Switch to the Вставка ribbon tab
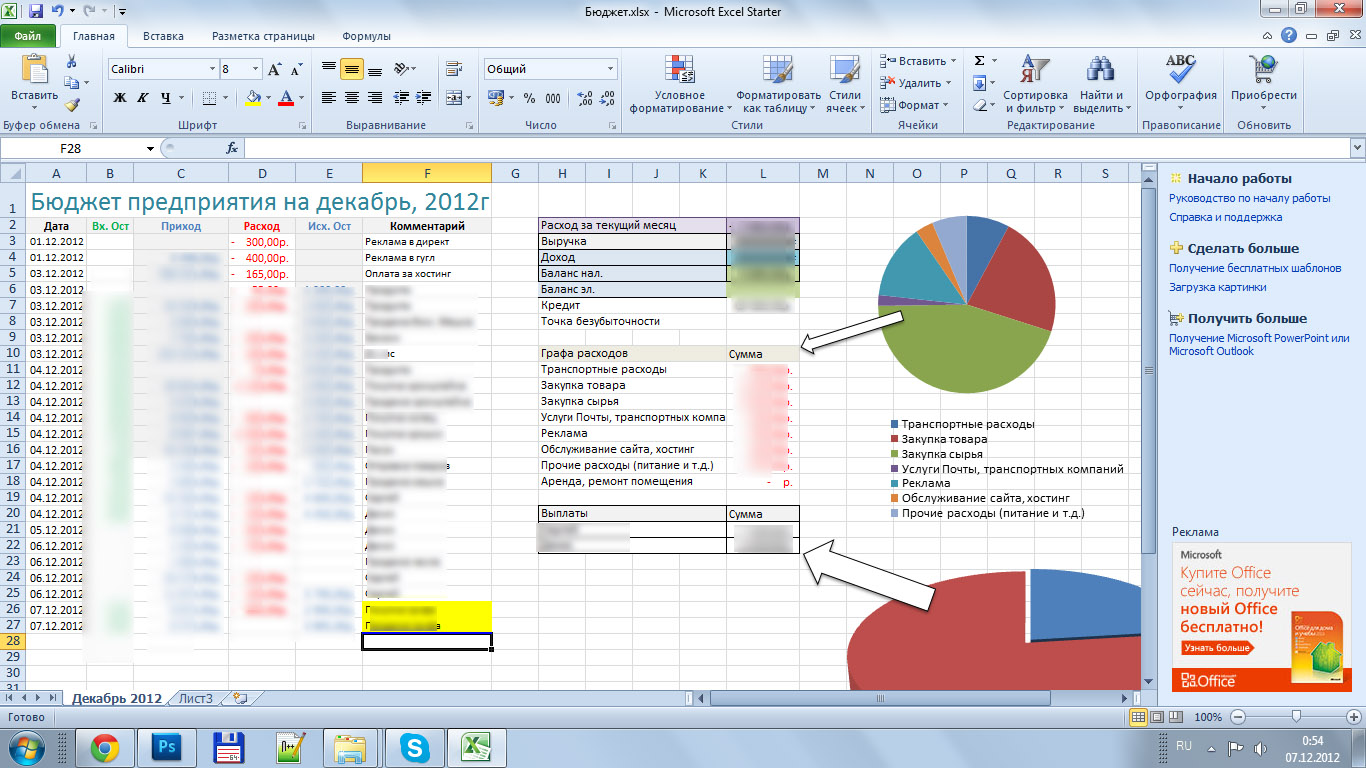1366x768 pixels. (x=163, y=36)
